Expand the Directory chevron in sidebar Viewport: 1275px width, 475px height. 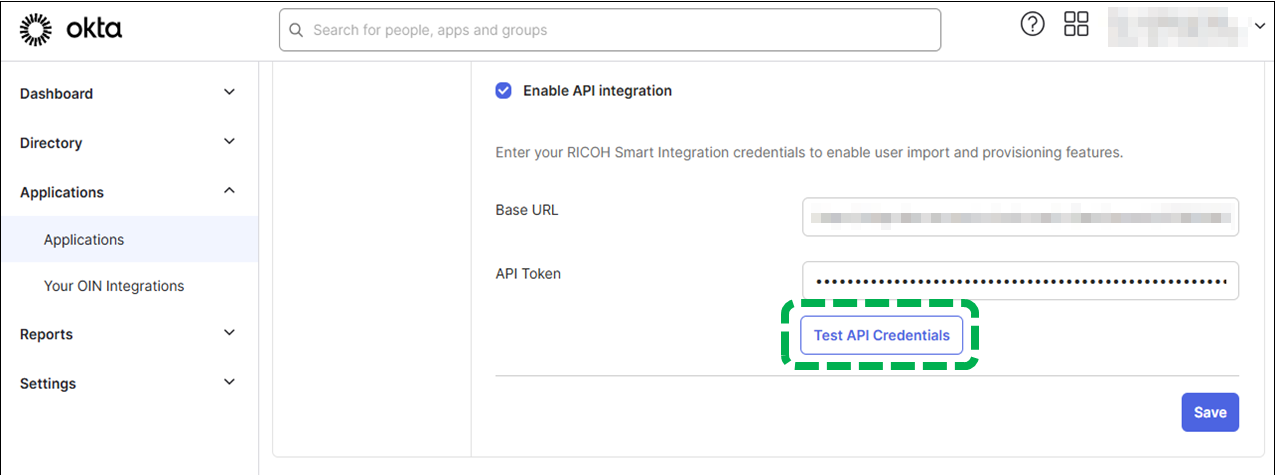[229, 142]
